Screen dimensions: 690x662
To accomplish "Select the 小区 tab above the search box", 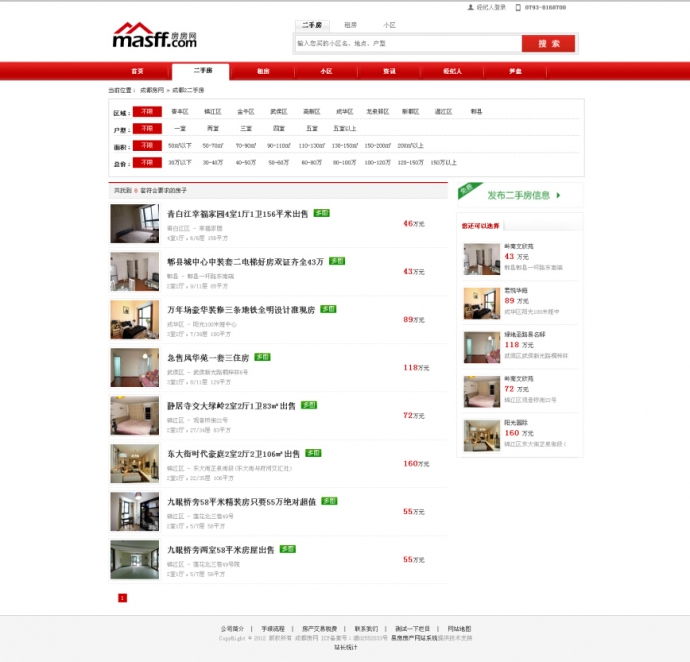I will pos(389,25).
